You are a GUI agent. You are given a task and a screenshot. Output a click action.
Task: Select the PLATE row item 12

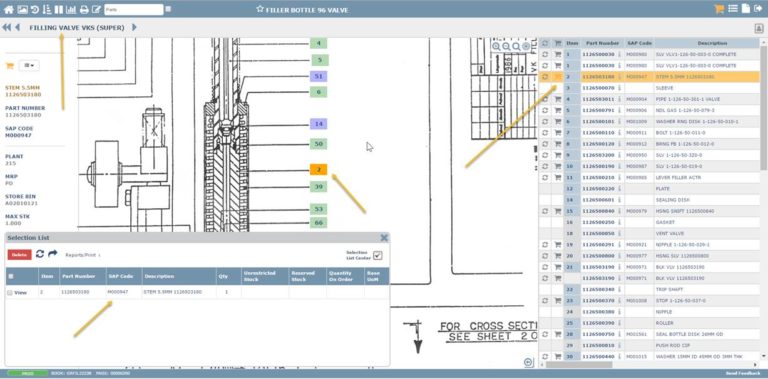pos(649,189)
